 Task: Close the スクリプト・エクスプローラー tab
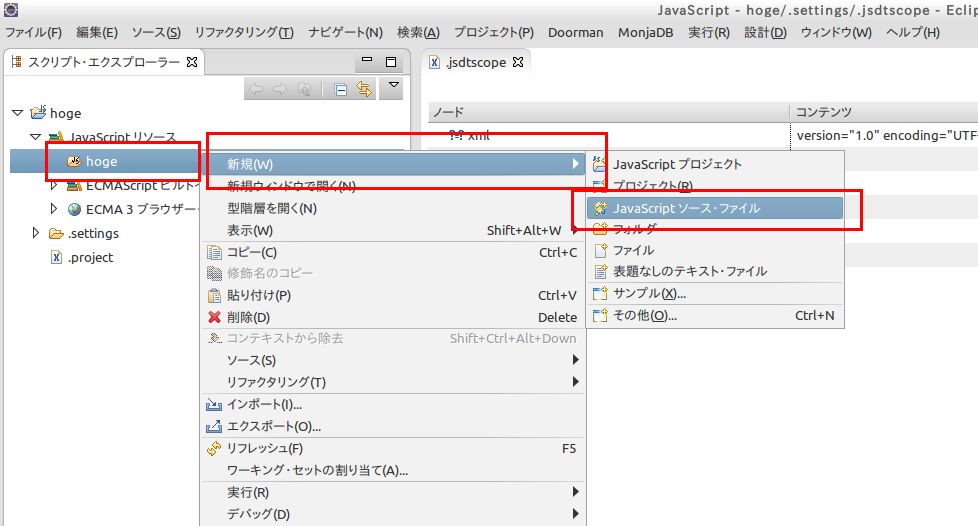192,62
